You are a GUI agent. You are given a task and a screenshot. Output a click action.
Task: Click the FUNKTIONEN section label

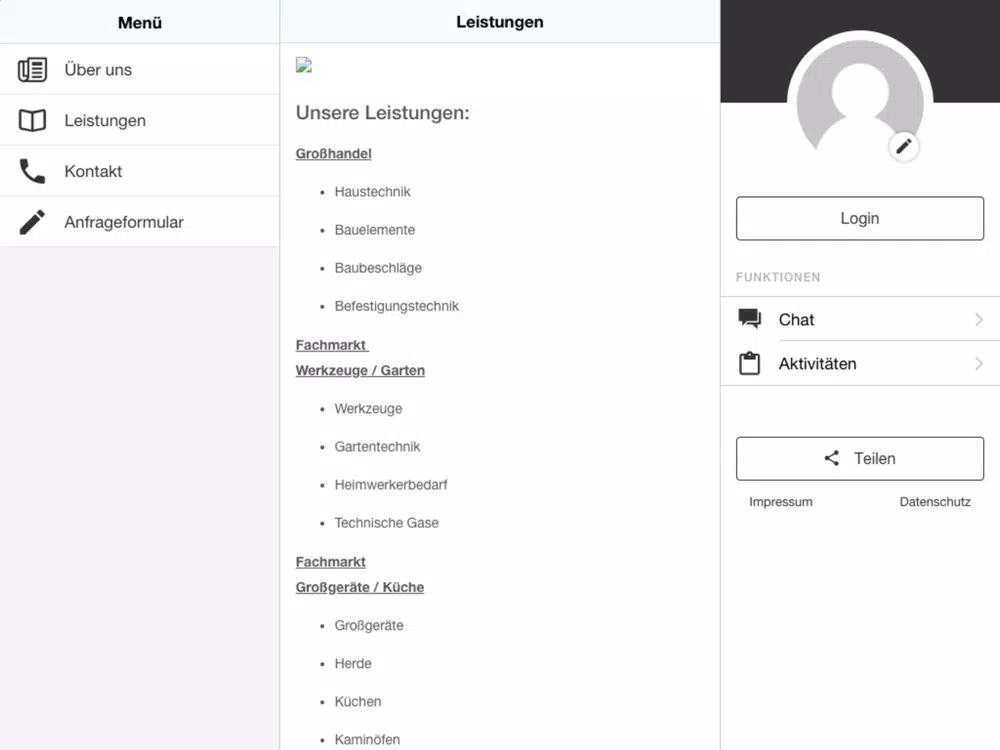[x=778, y=277]
